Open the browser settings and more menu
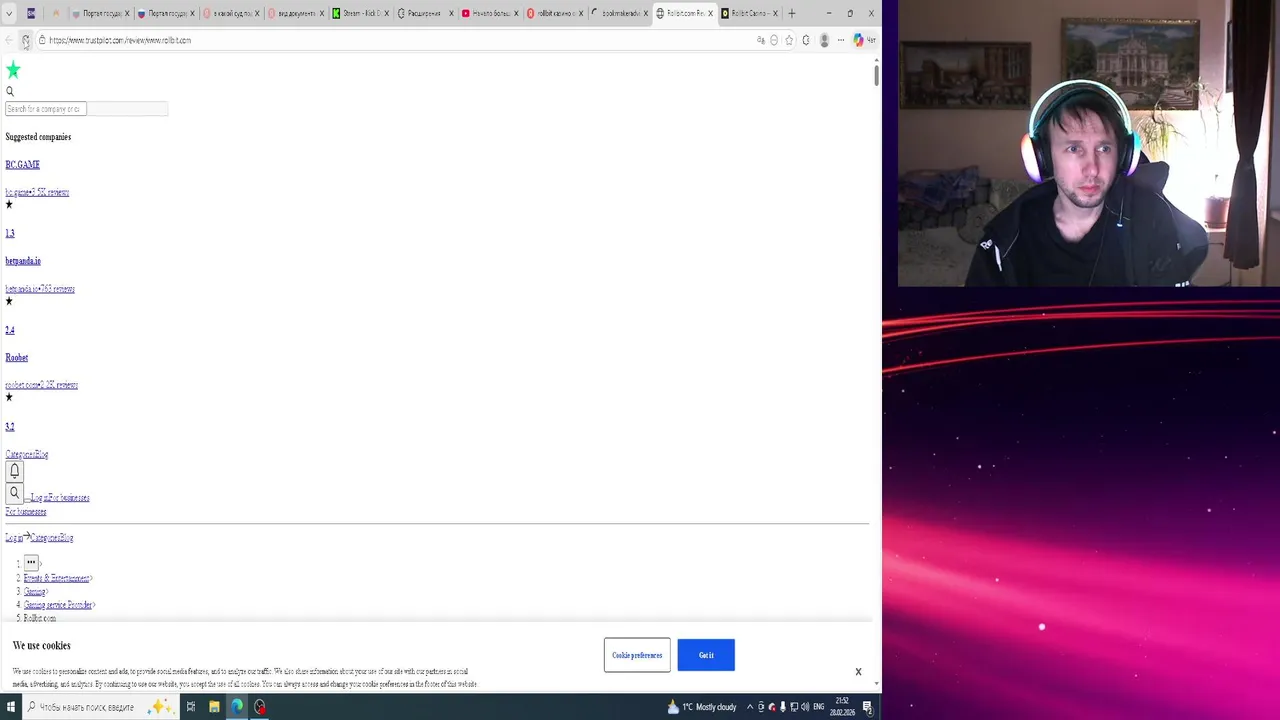The image size is (1280, 720). [x=841, y=40]
